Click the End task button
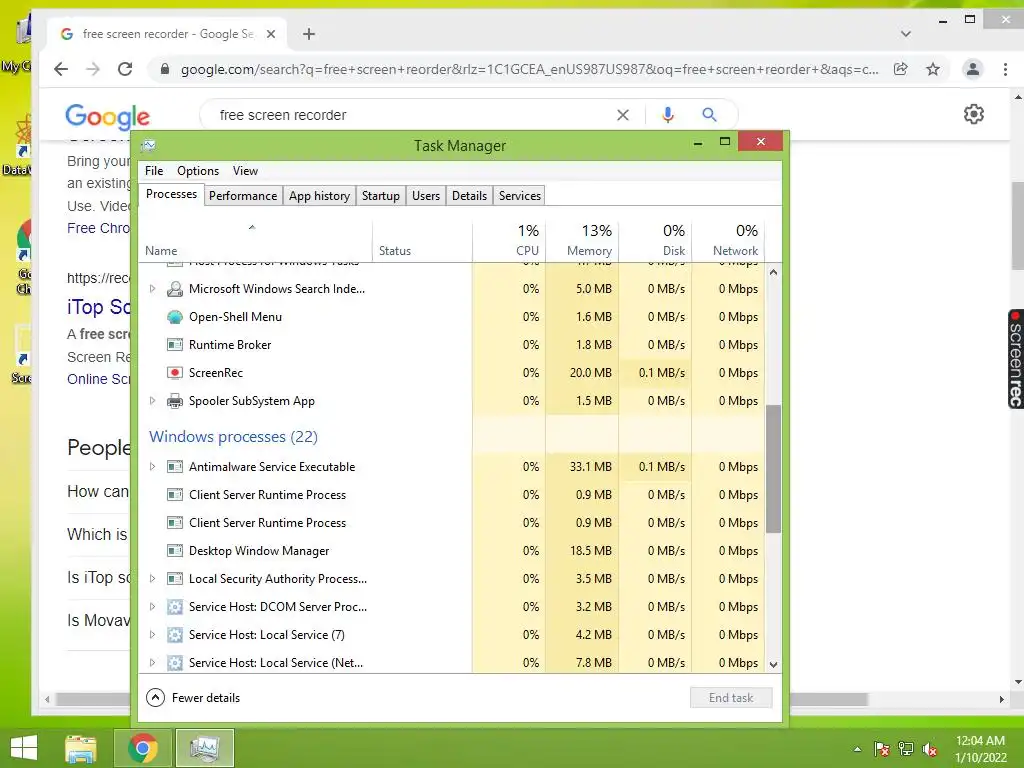 731,697
